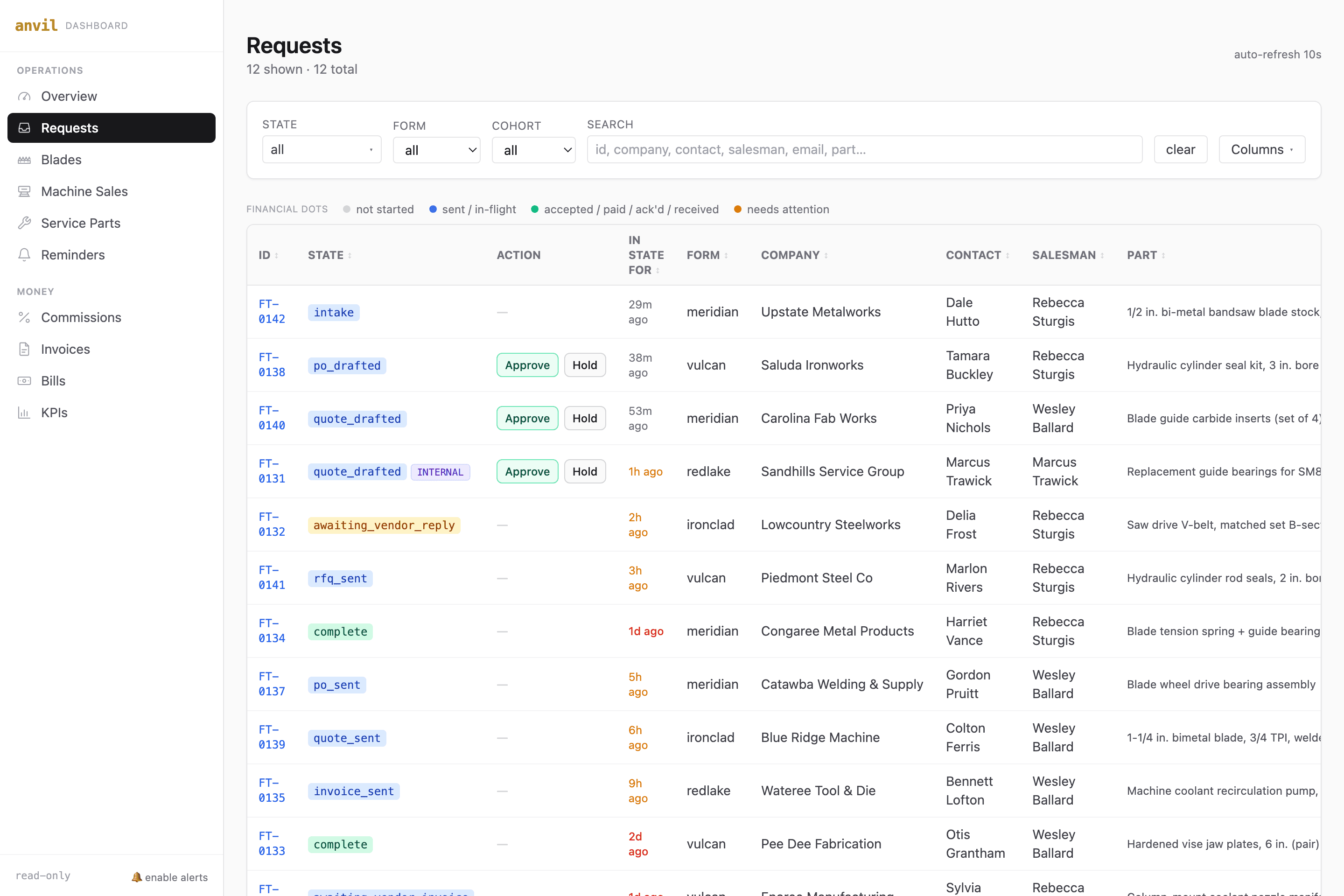Click the rfq_sent state badge
Image resolution: width=1344 pixels, height=896 pixels.
pos(341,578)
